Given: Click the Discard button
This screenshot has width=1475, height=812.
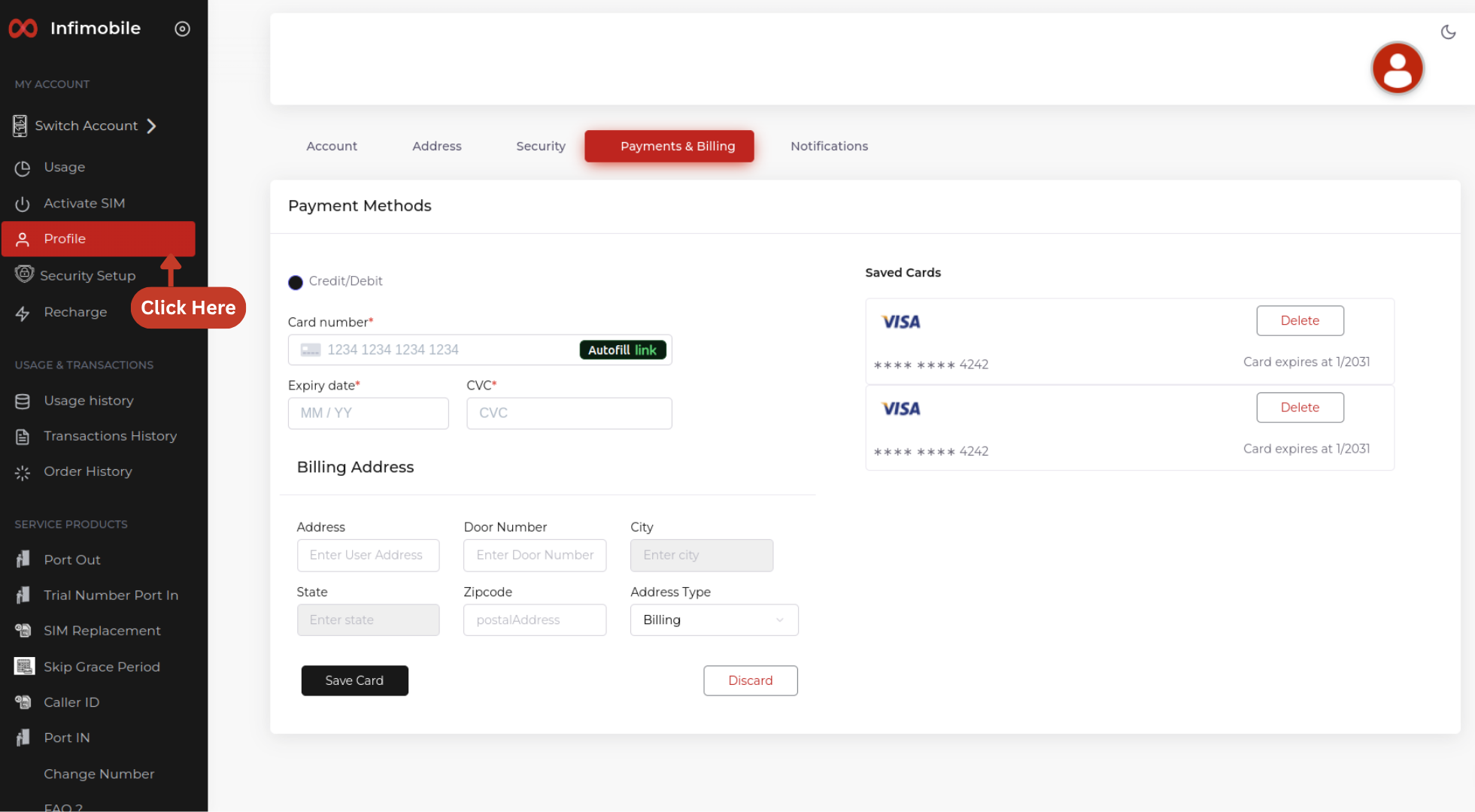Looking at the screenshot, I should 750,681.
